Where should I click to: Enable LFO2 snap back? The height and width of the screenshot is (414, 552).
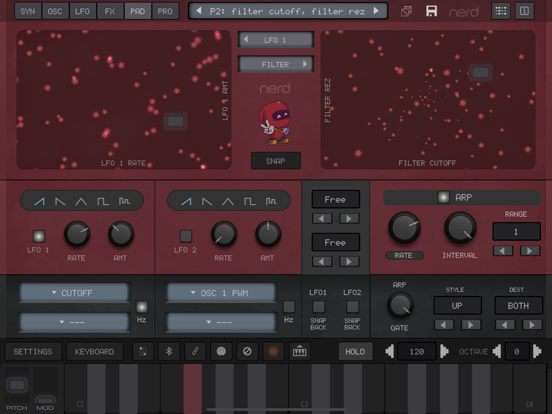point(352,307)
